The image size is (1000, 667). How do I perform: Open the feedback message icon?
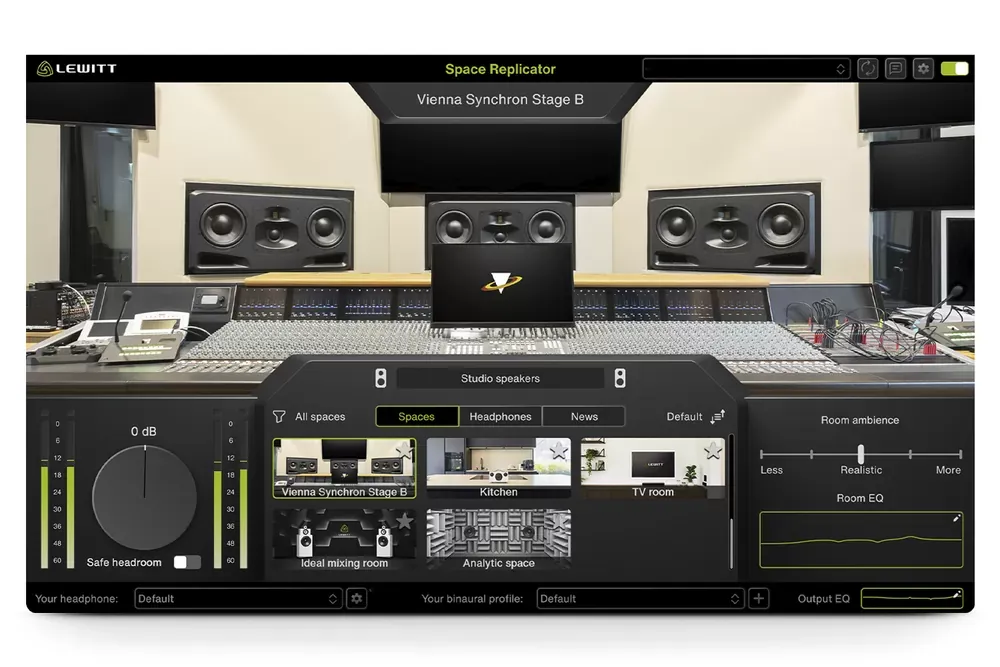tap(895, 68)
